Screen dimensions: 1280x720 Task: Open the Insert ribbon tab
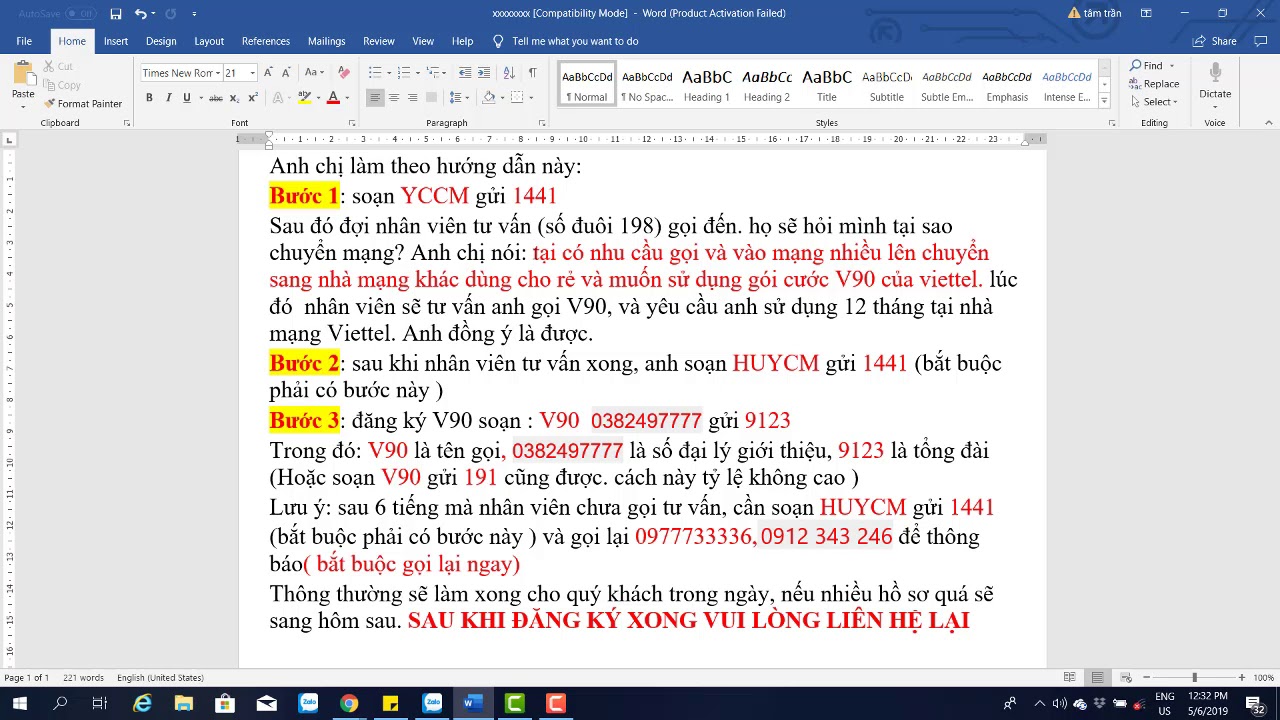pyautogui.click(x=116, y=41)
